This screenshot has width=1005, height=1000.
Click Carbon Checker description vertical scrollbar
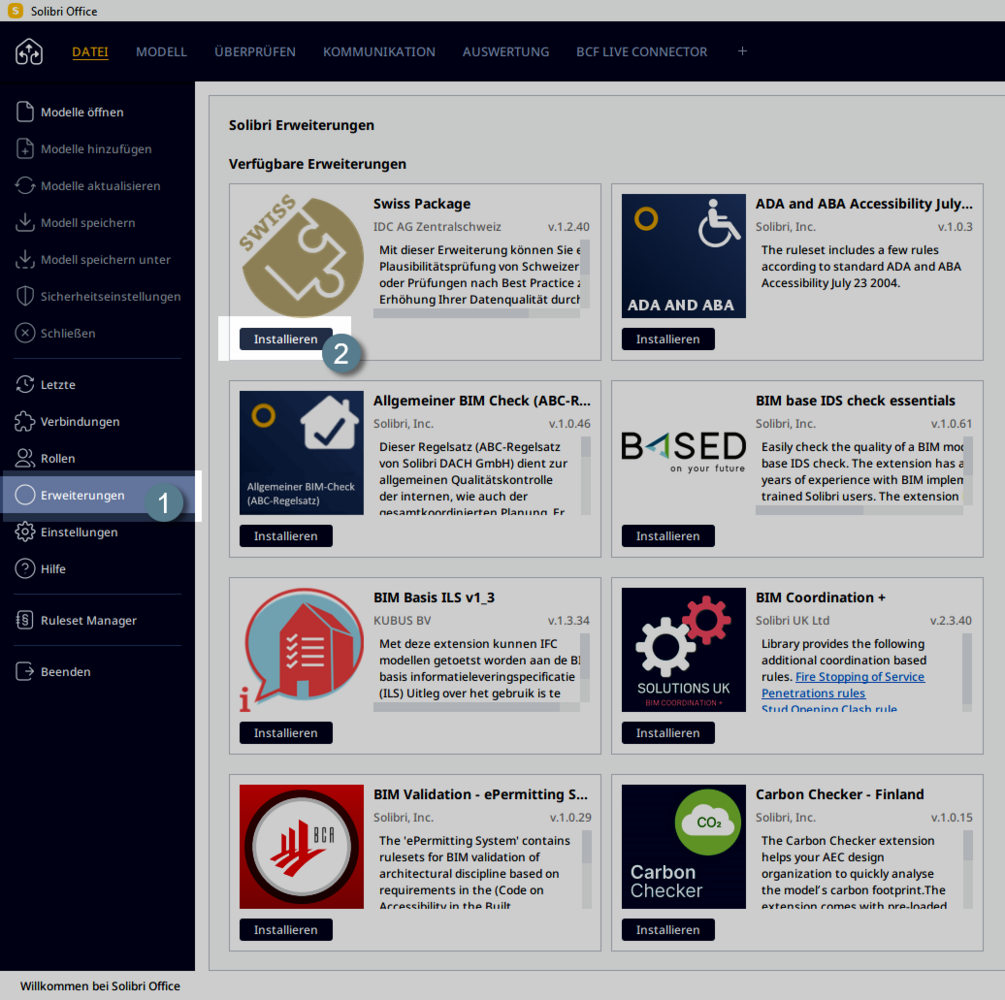click(968, 869)
